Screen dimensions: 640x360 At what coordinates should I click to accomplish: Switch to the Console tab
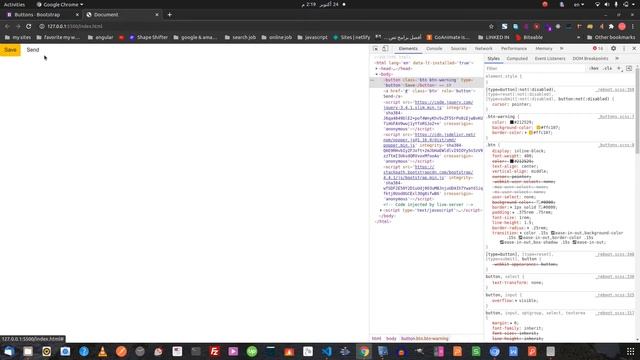click(x=434, y=49)
